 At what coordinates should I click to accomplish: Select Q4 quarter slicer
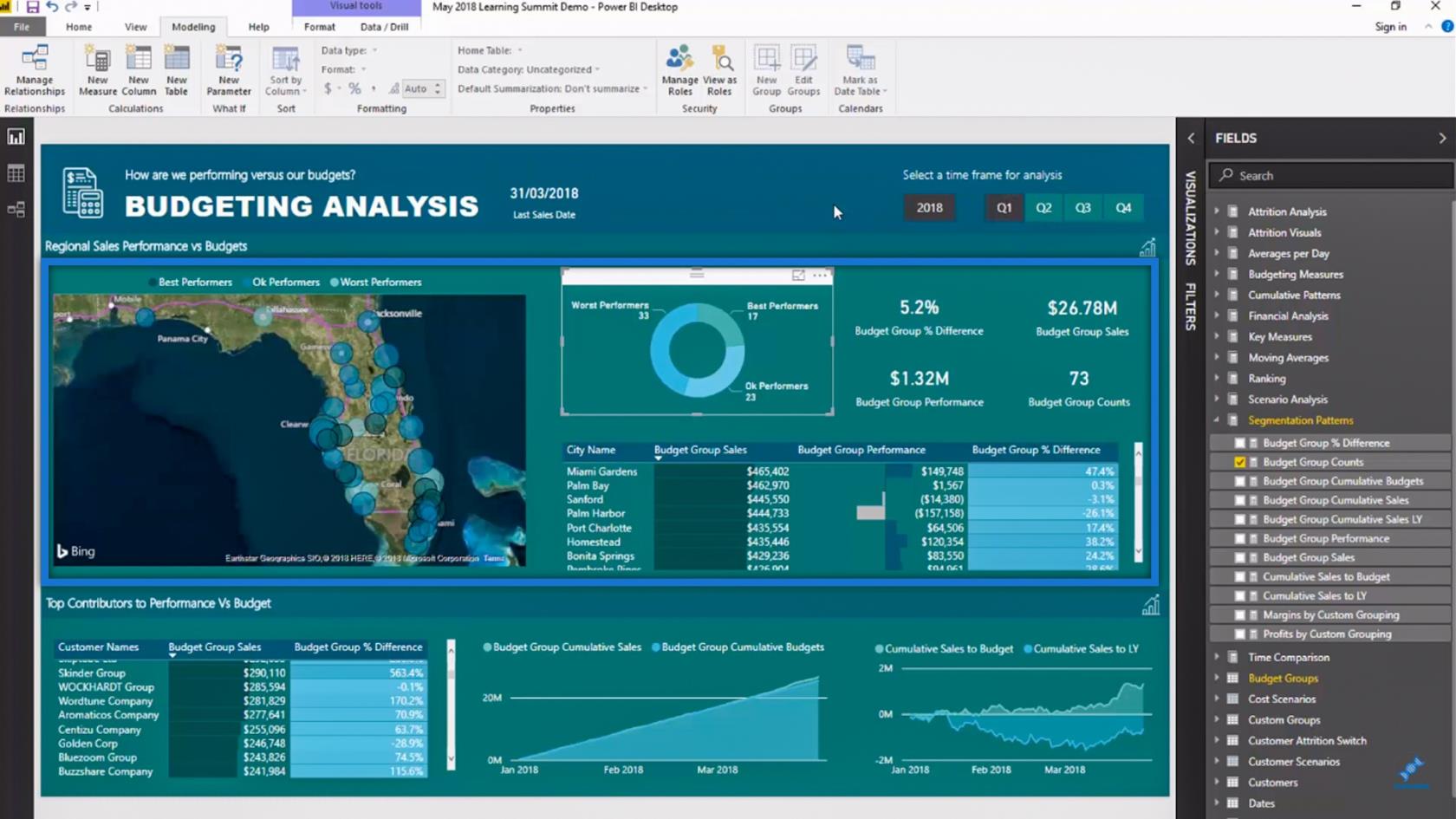click(1123, 208)
